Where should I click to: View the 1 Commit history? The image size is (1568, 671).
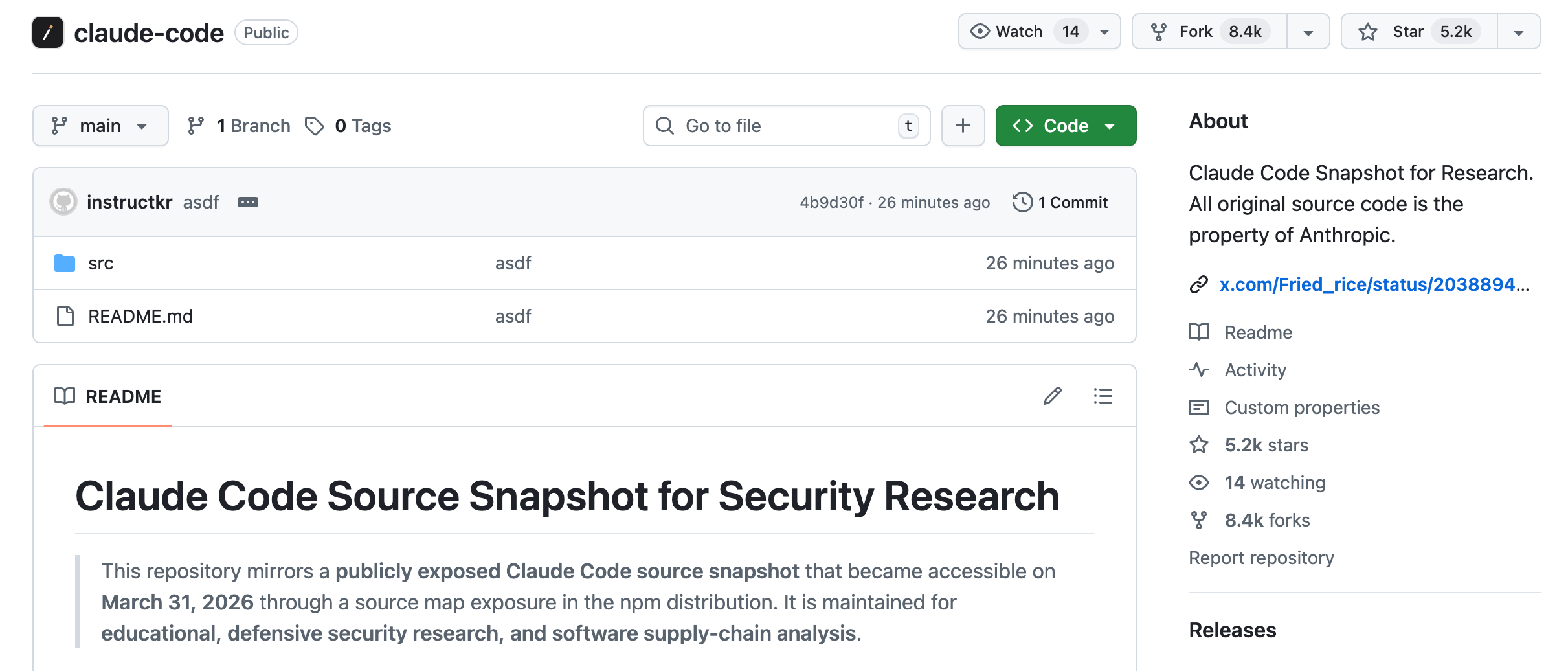[1061, 203]
